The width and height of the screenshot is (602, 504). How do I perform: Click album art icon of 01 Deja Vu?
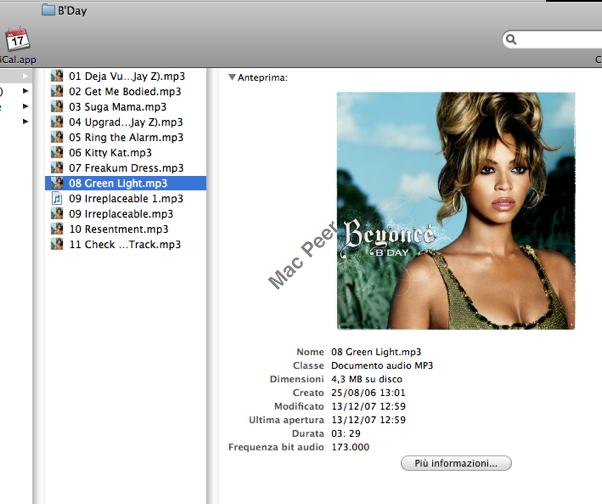click(x=57, y=76)
